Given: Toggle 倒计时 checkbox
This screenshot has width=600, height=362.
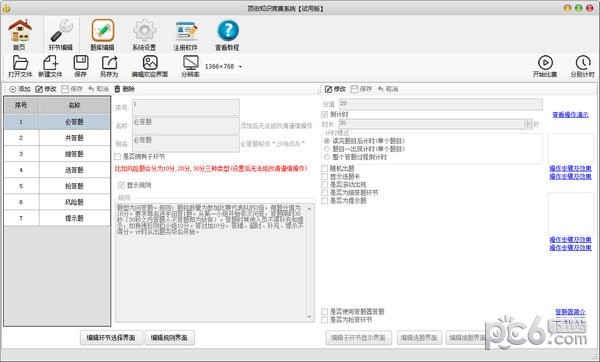Looking at the screenshot, I should click(x=324, y=114).
